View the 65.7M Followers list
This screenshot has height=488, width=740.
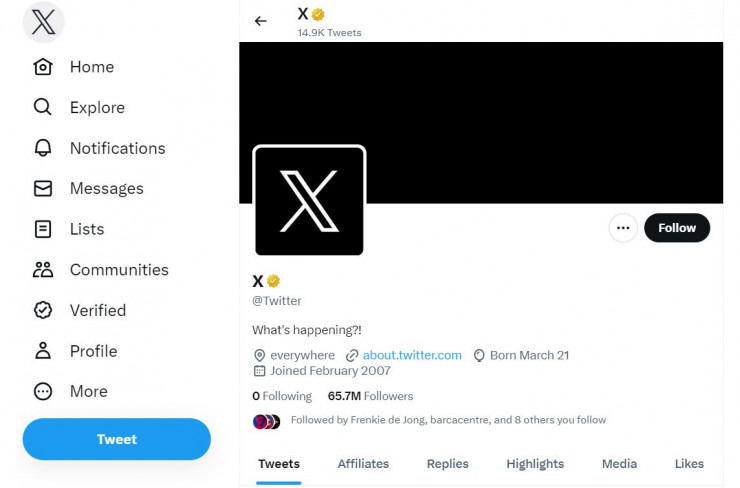tap(370, 396)
